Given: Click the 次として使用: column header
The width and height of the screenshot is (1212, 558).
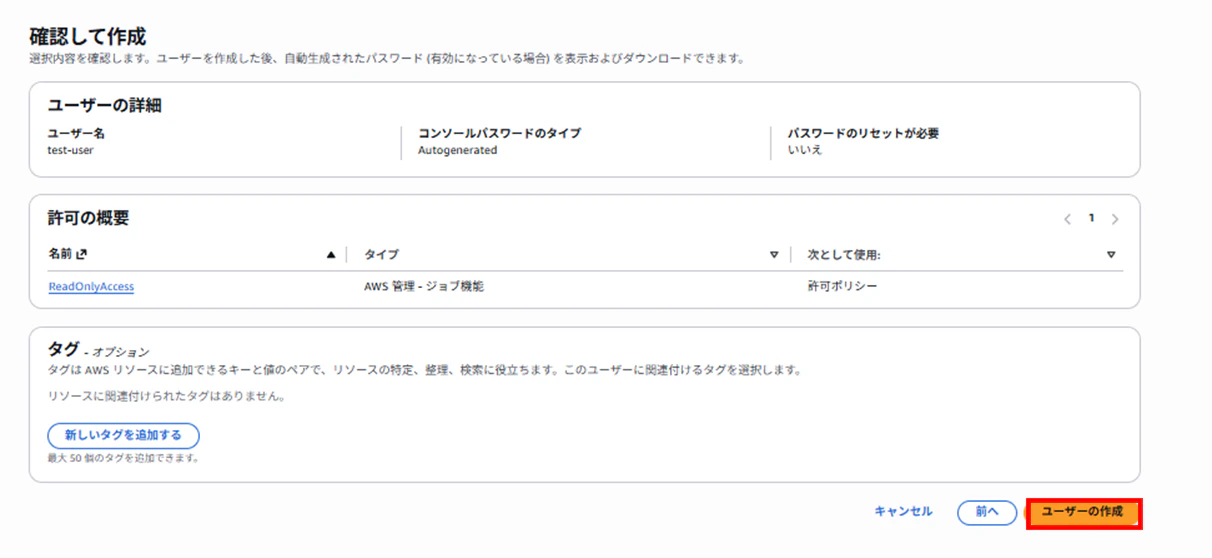Looking at the screenshot, I should click(844, 255).
